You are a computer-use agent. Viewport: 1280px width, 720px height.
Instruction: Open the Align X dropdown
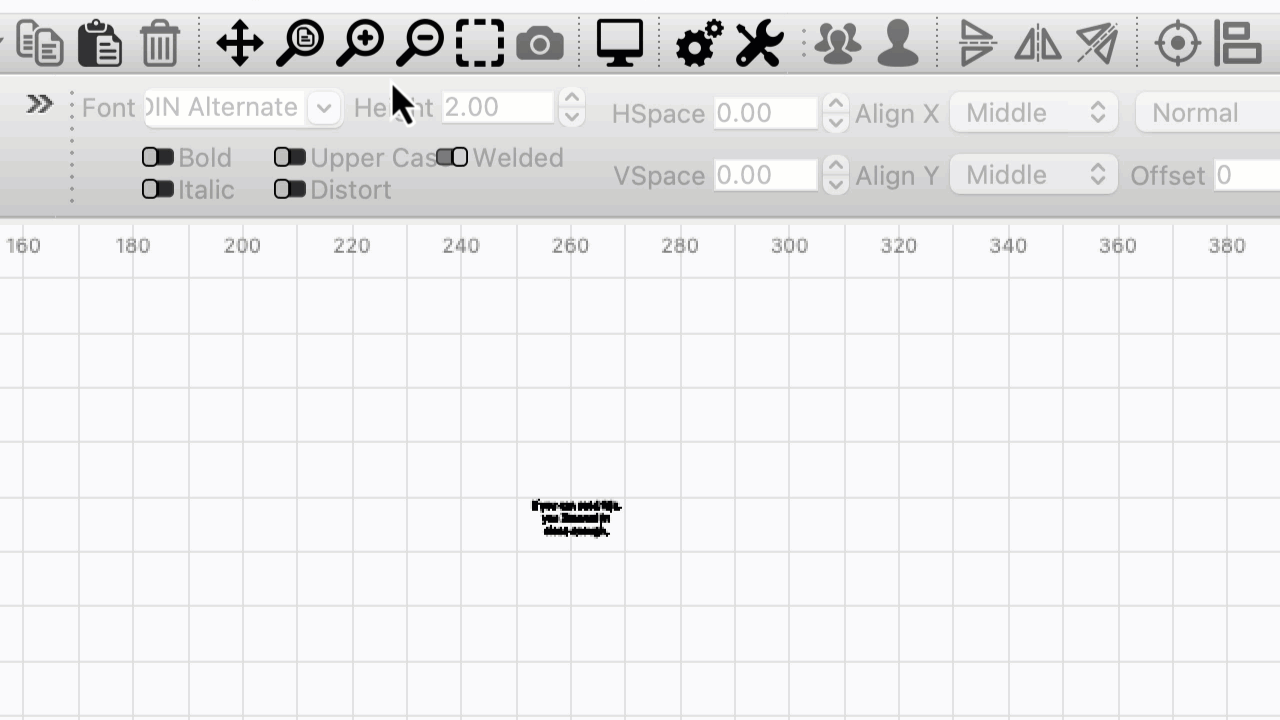[1034, 112]
